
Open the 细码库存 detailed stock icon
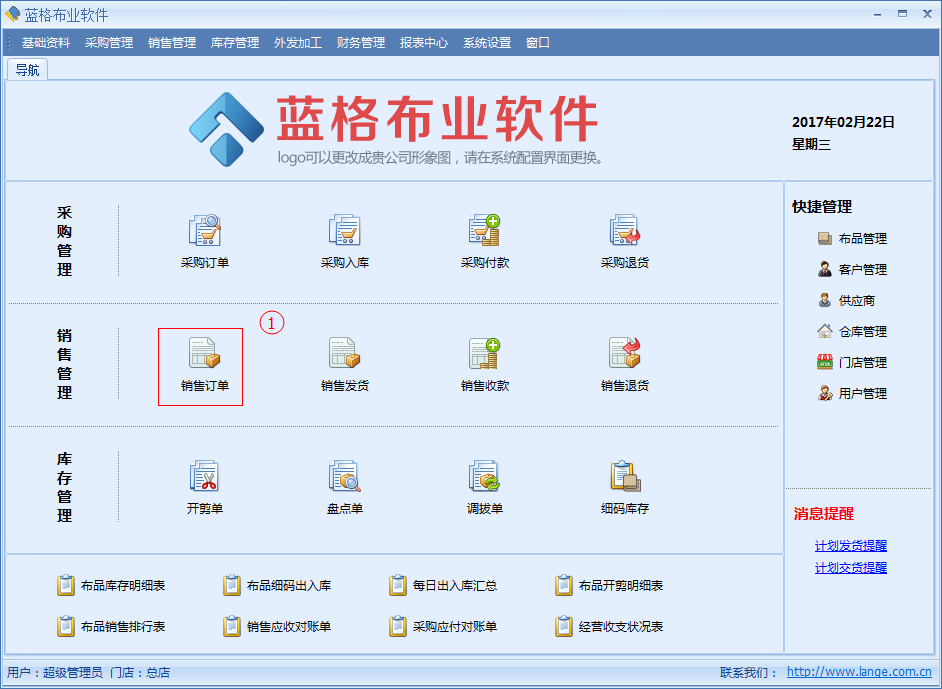[x=624, y=478]
